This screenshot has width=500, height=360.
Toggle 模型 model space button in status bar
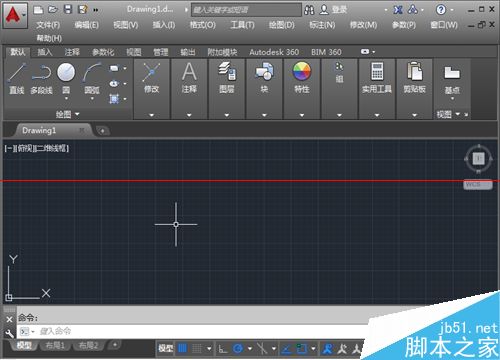tap(165, 349)
